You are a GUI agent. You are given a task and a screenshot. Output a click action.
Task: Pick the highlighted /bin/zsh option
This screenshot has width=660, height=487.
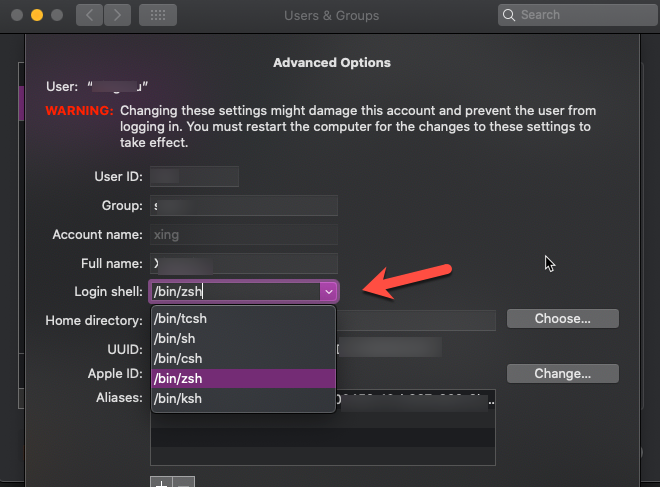243,378
